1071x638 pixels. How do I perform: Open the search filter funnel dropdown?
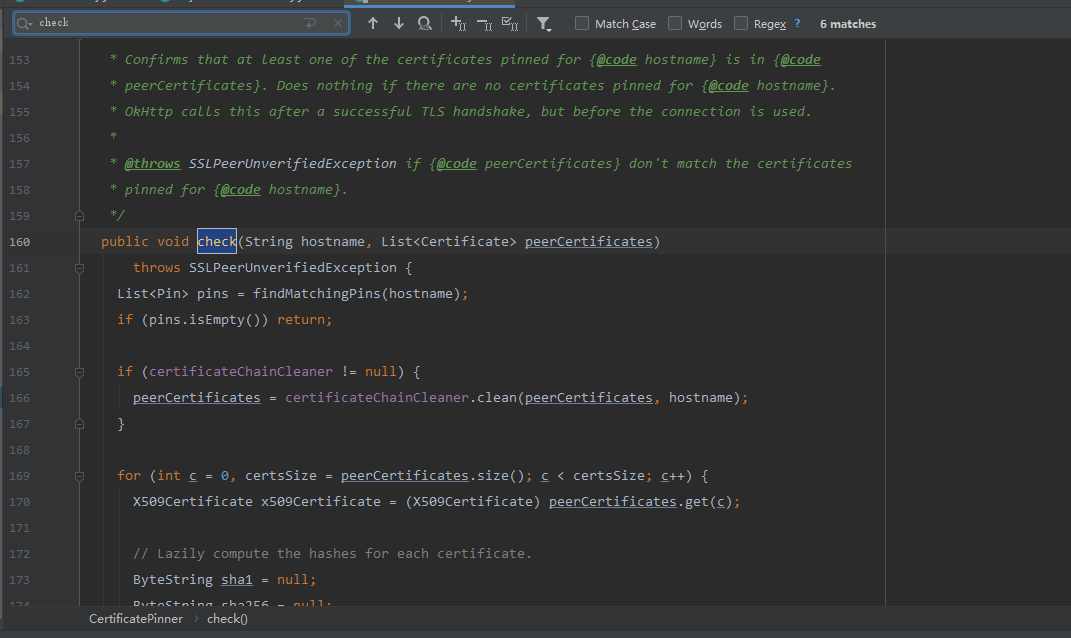[x=544, y=24]
